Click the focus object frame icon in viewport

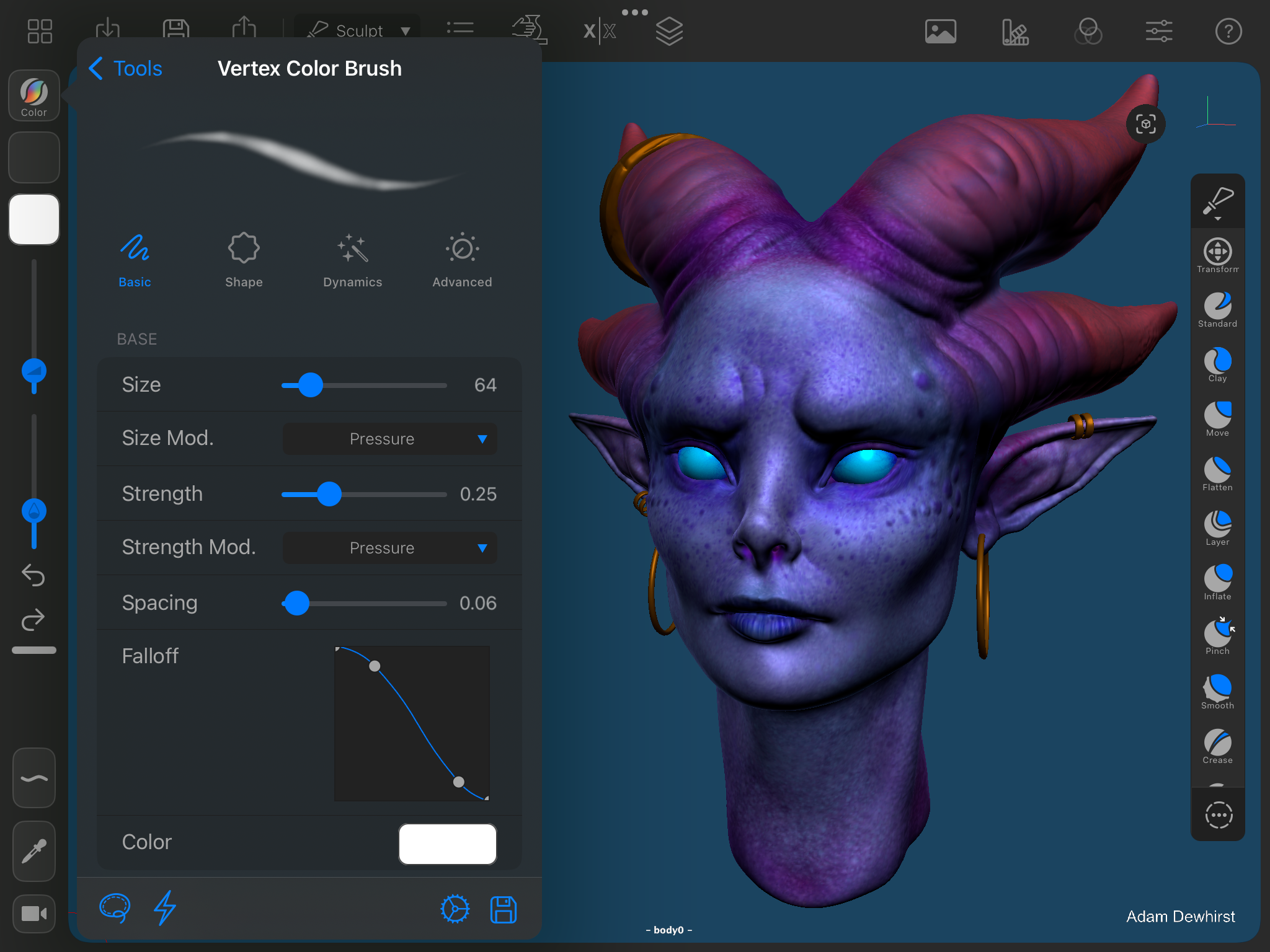[1145, 125]
